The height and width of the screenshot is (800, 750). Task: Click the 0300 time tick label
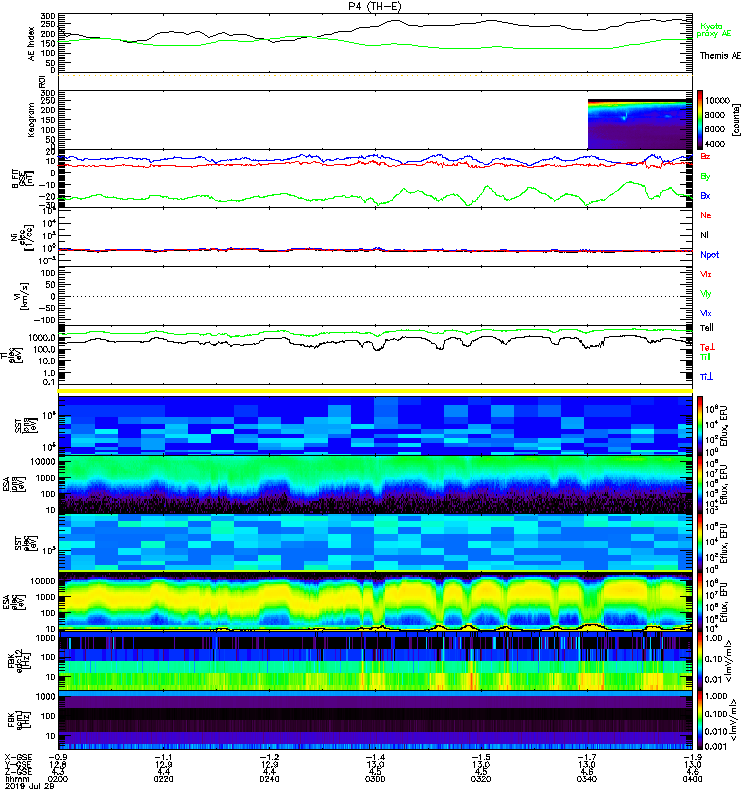click(x=375, y=779)
